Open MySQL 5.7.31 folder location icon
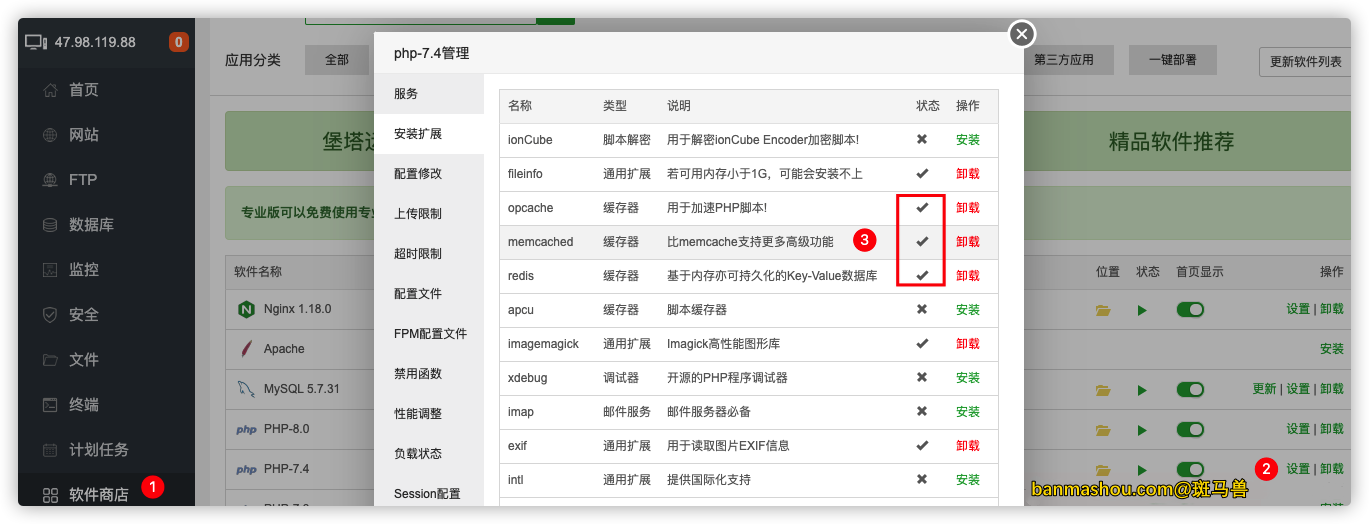1369x524 pixels. click(1103, 390)
